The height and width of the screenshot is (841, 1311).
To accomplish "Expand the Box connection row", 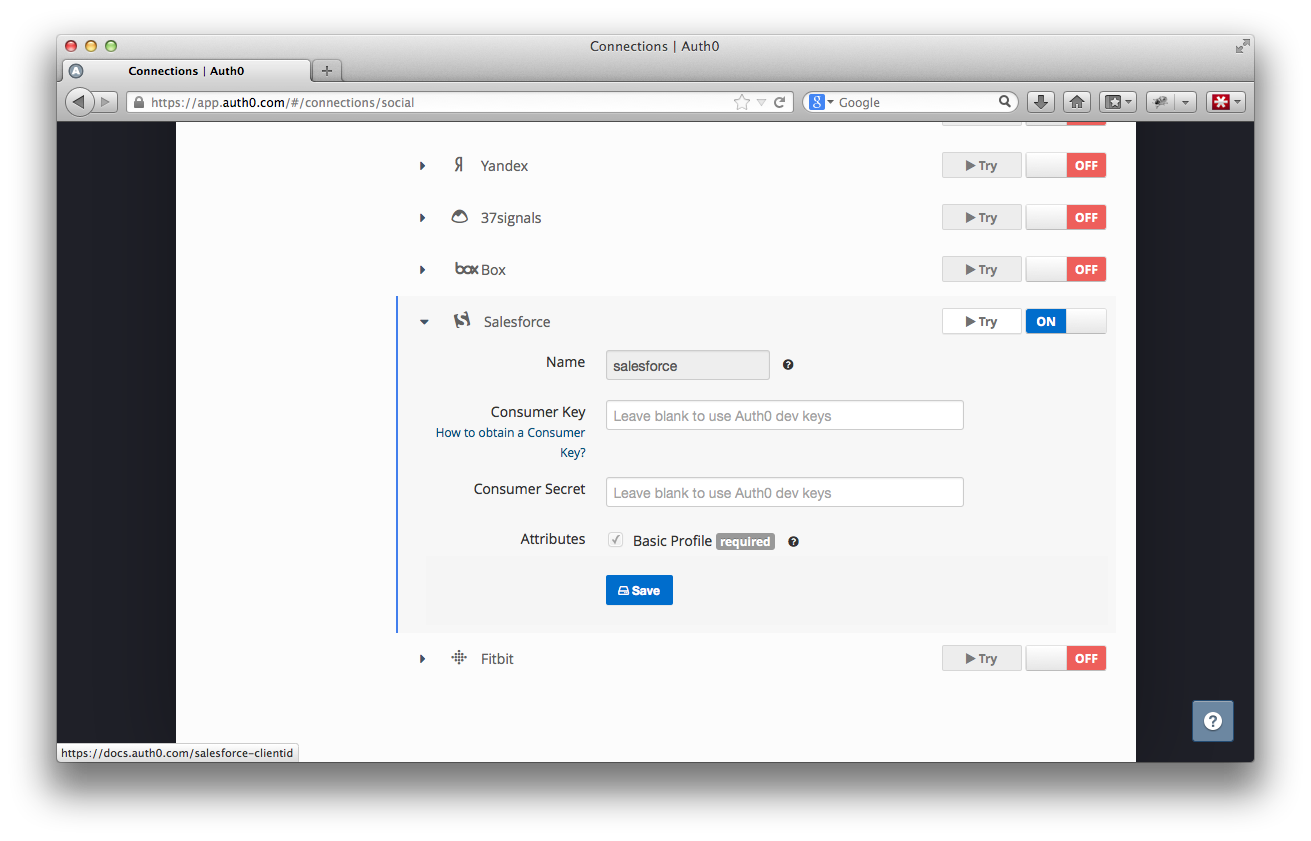I will (x=423, y=270).
